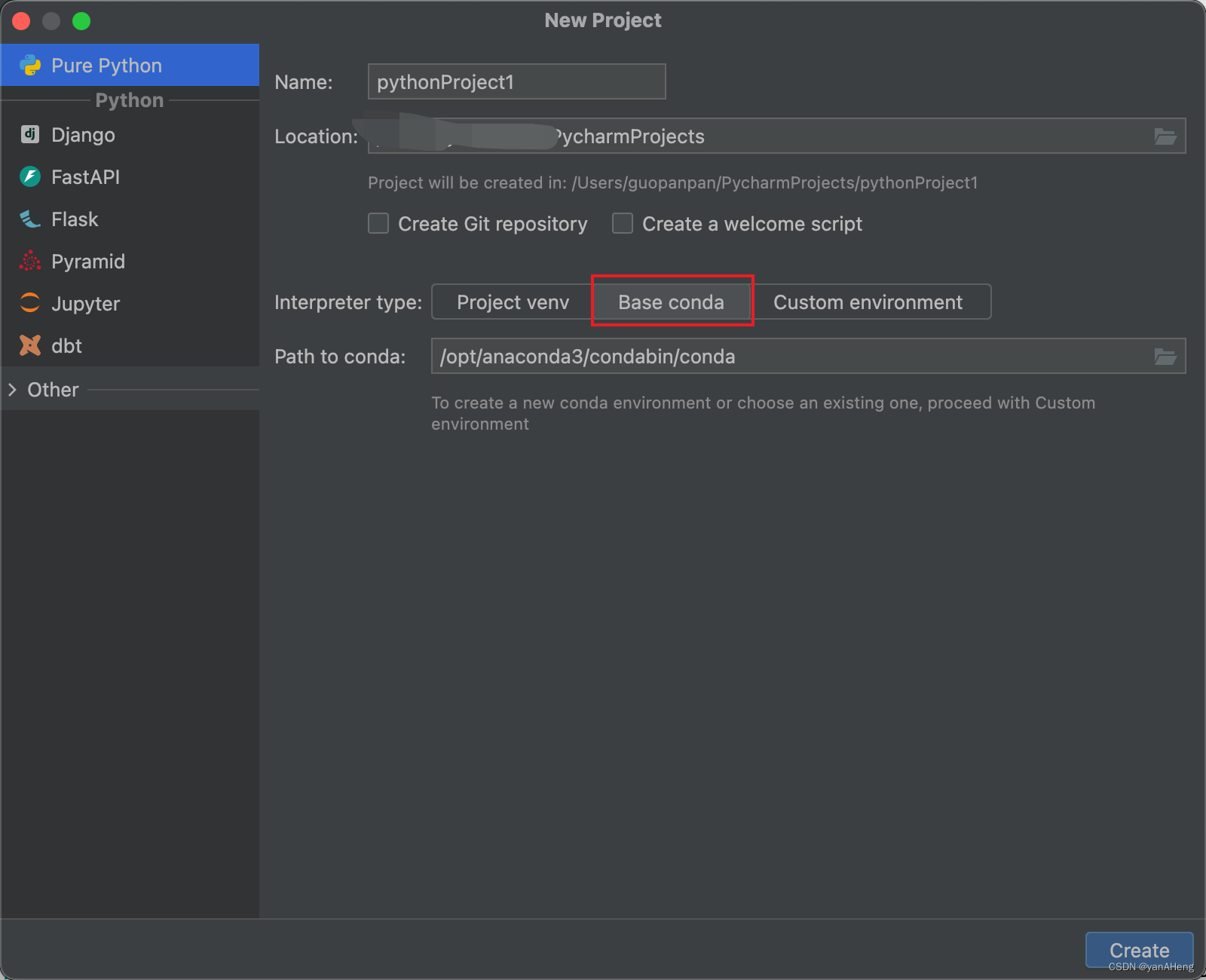Enable Create Git repository checkbox

point(378,224)
